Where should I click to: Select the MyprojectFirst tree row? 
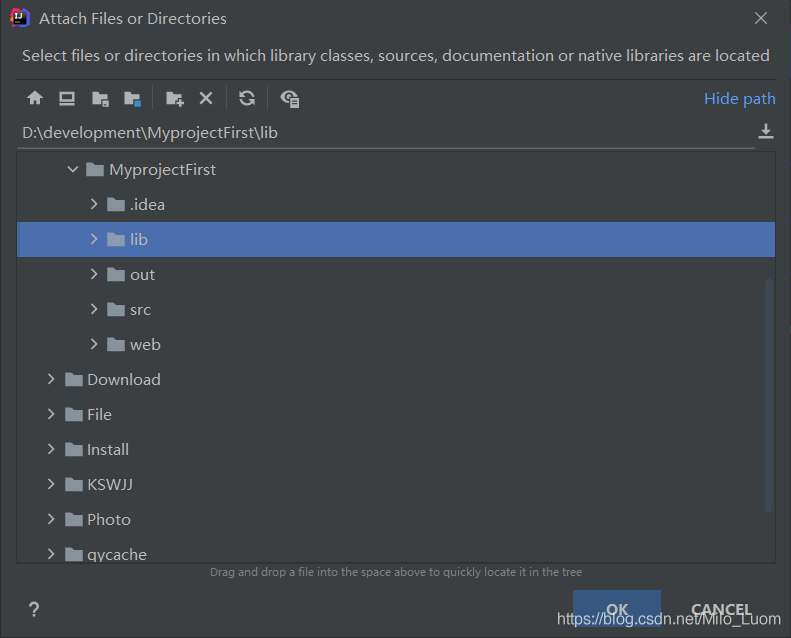[x=396, y=169]
